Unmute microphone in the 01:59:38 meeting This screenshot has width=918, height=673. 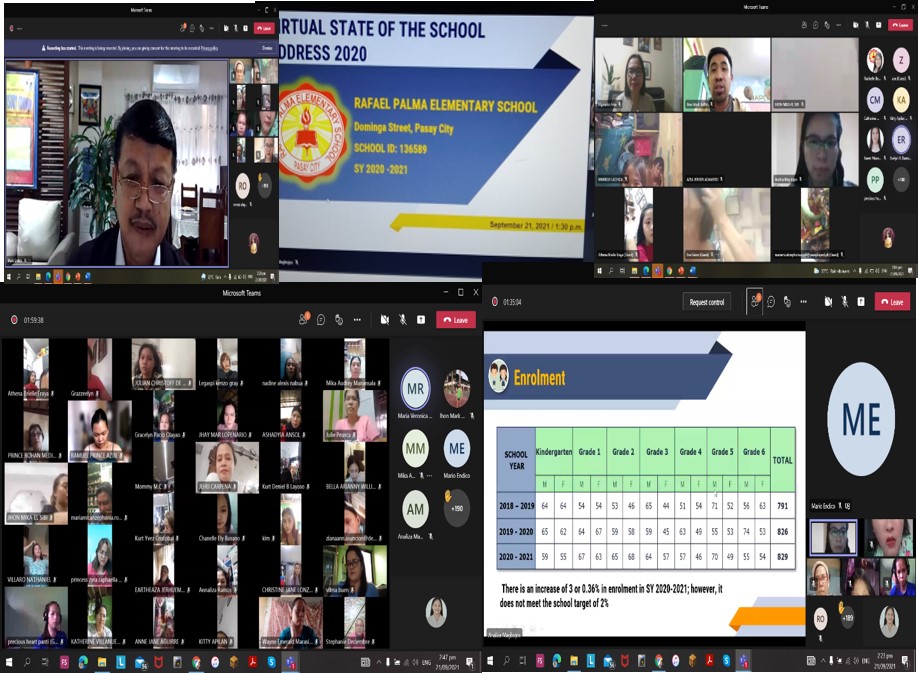coord(403,320)
